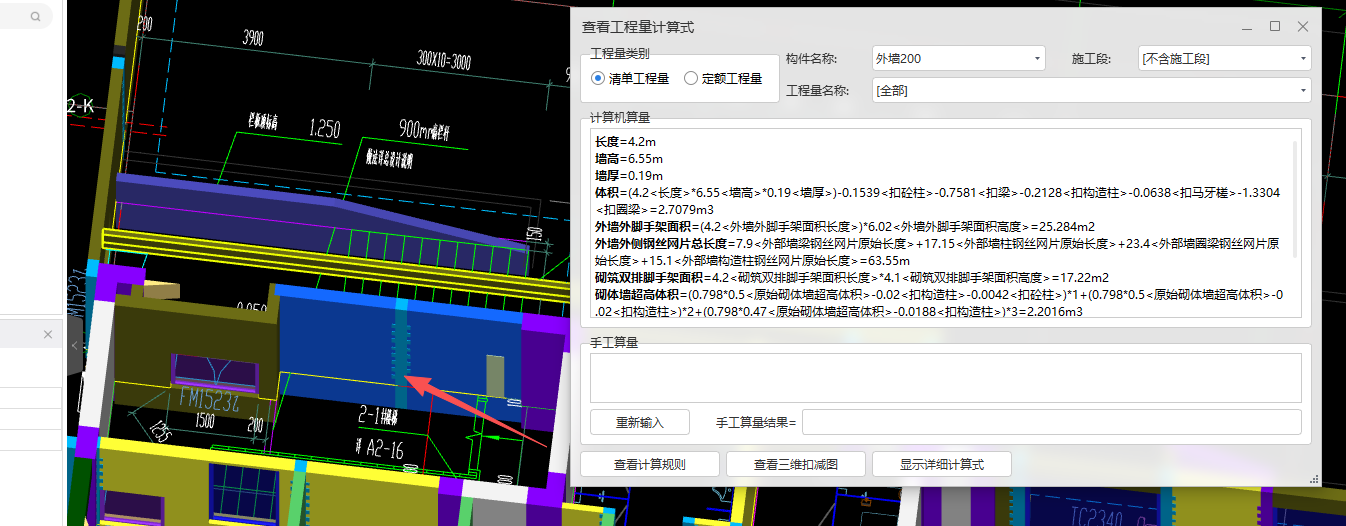Screen dimensions: 1346x526
Task: Open the 工程量名称 dropdown showing 全部
Action: coord(1090,91)
